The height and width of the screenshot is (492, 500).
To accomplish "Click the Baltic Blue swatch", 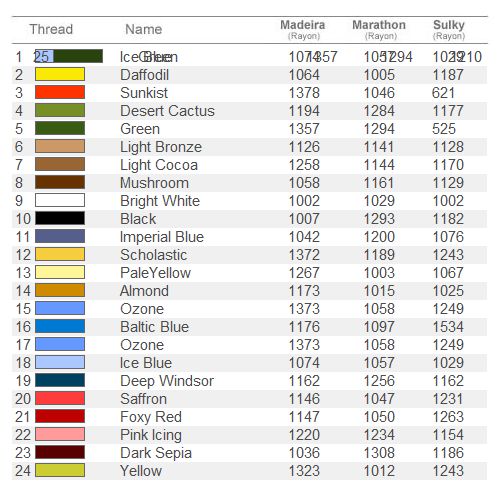I will point(60,326).
